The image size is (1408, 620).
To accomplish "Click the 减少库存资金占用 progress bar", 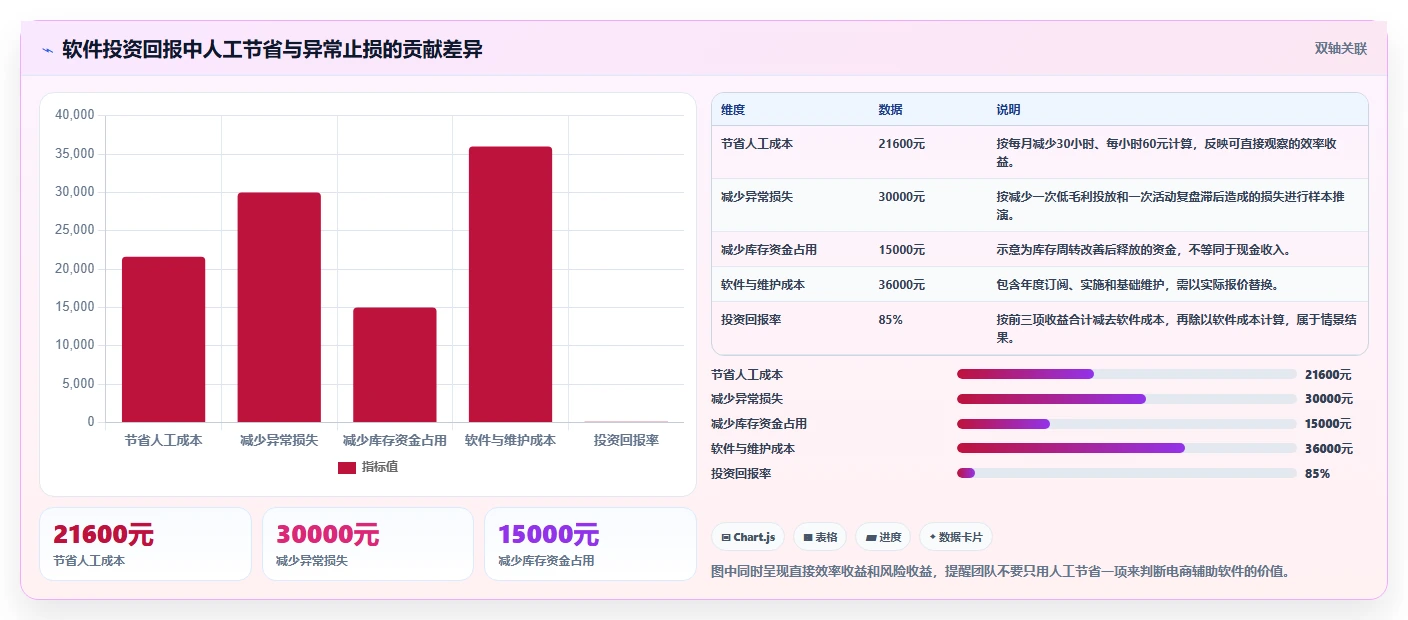I will pyautogui.click(x=1126, y=424).
